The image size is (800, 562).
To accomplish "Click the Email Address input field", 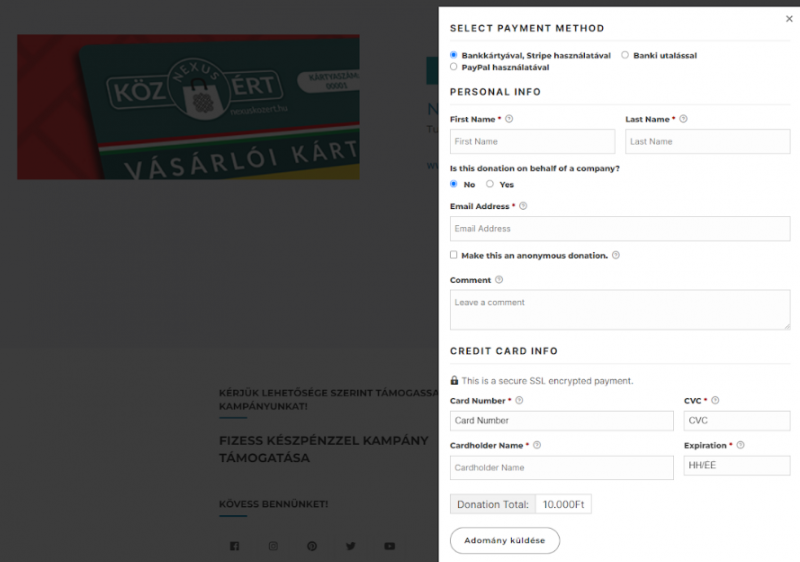I will tap(620, 228).
